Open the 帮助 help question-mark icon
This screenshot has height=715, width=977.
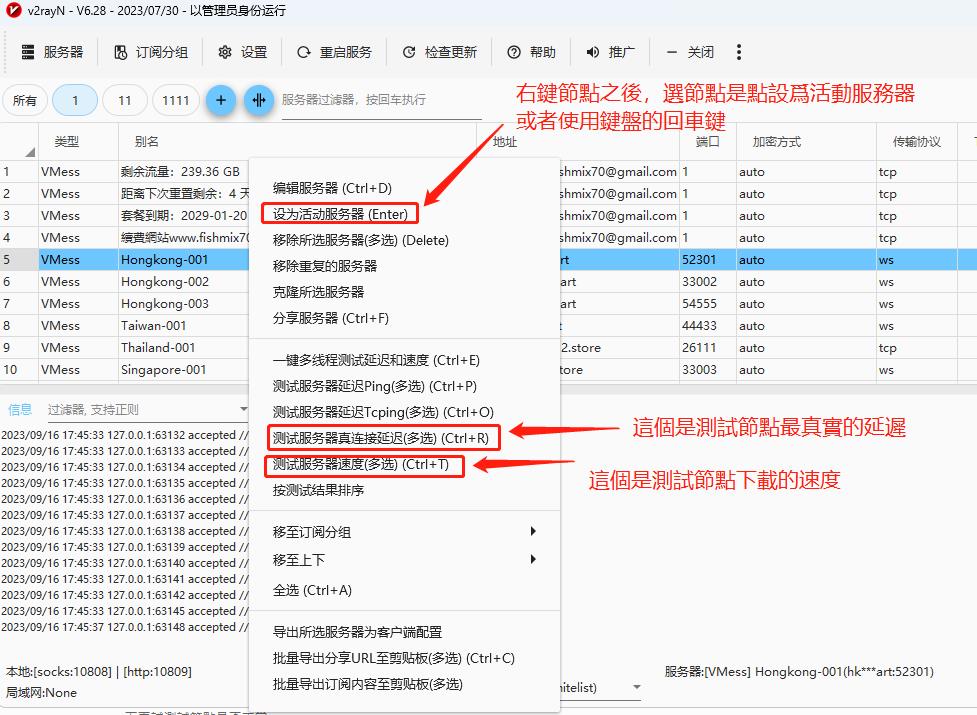[513, 52]
